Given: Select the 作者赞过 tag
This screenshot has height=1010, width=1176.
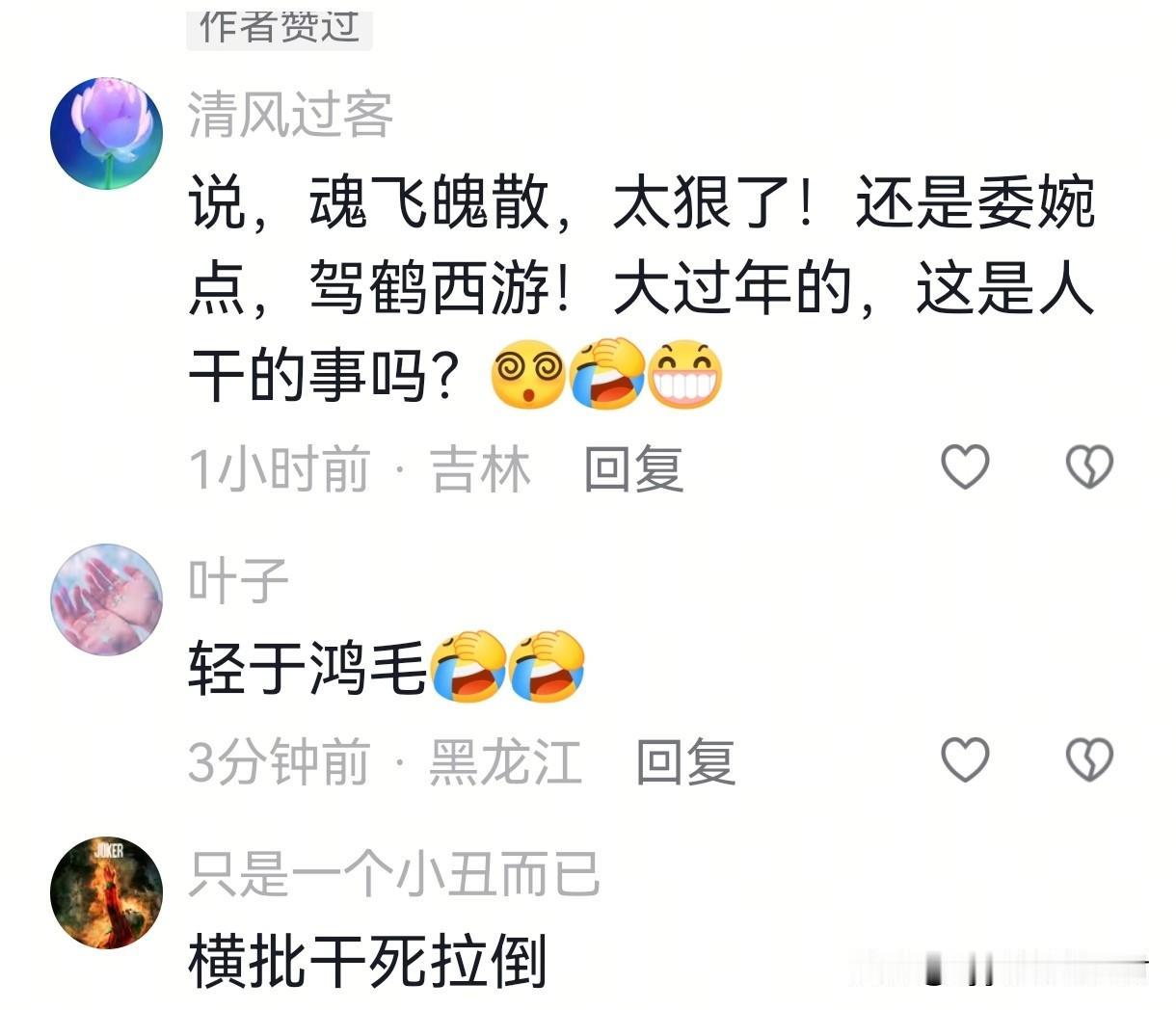Looking at the screenshot, I should coord(280,26).
